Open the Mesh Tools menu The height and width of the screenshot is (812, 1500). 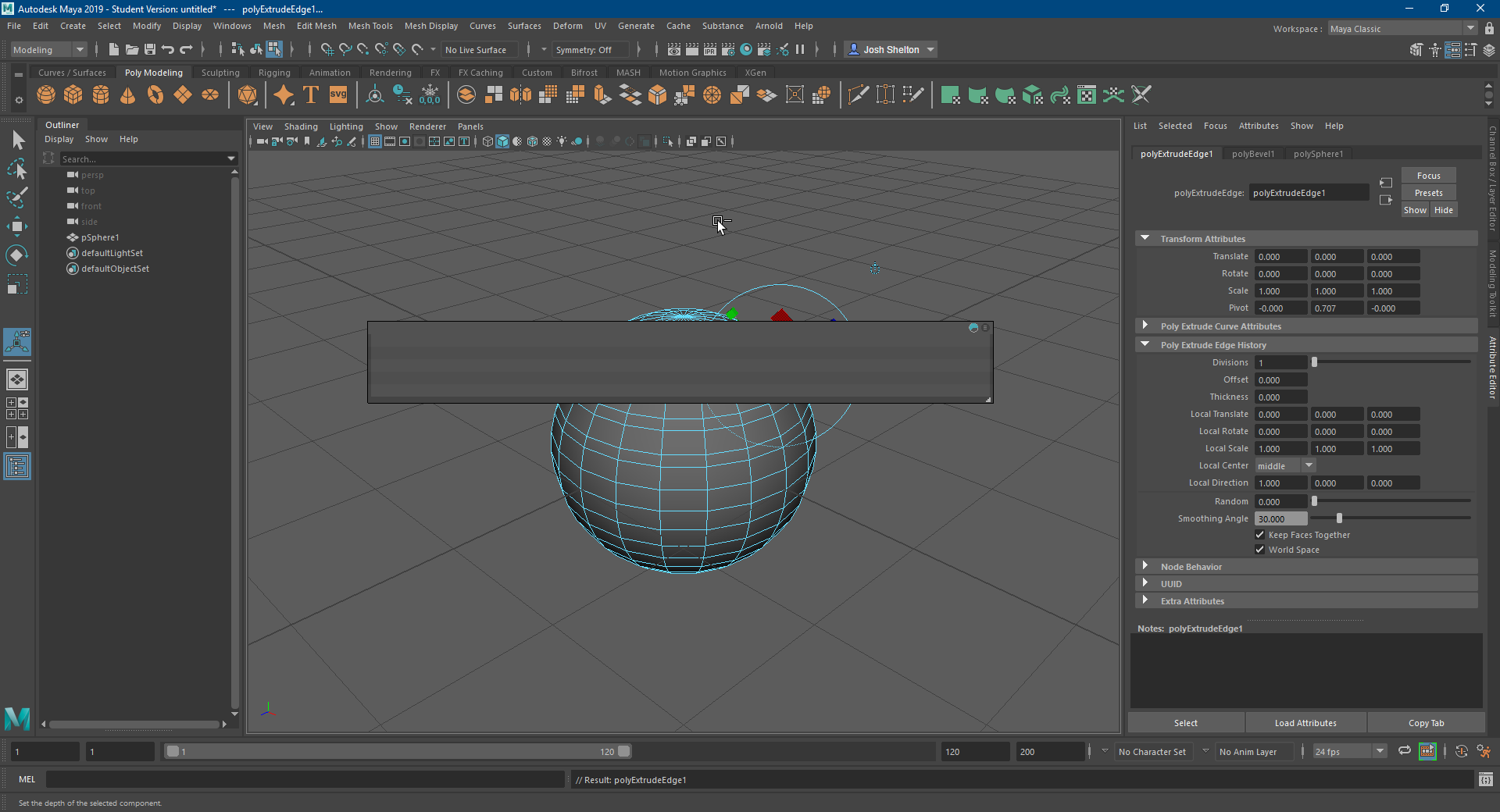click(370, 26)
